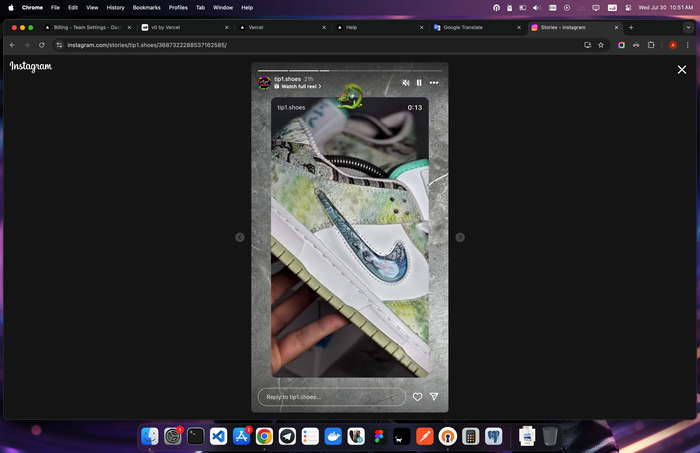Share the story with the paper plane icon

pos(434,396)
